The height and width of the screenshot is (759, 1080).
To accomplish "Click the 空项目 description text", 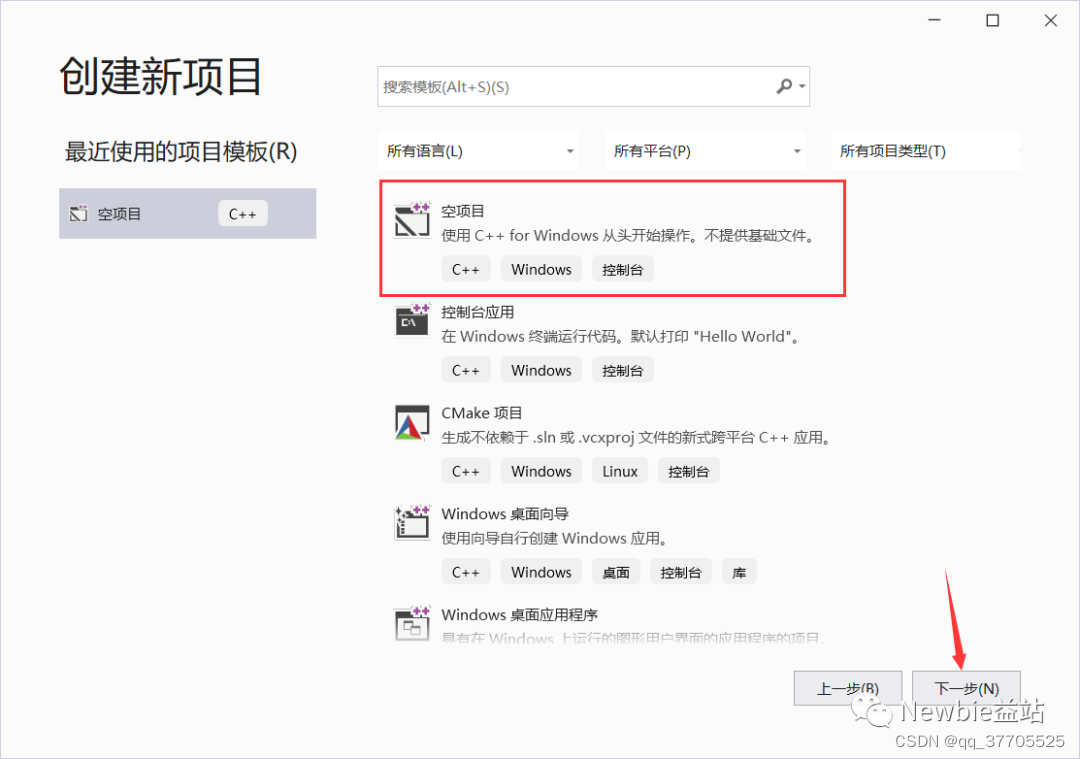I will tap(629, 236).
